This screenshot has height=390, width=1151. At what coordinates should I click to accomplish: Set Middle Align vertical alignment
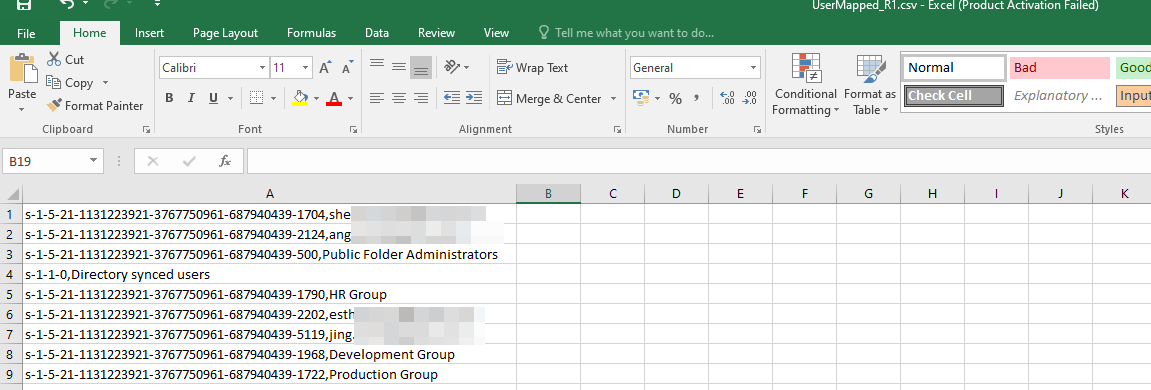399,67
